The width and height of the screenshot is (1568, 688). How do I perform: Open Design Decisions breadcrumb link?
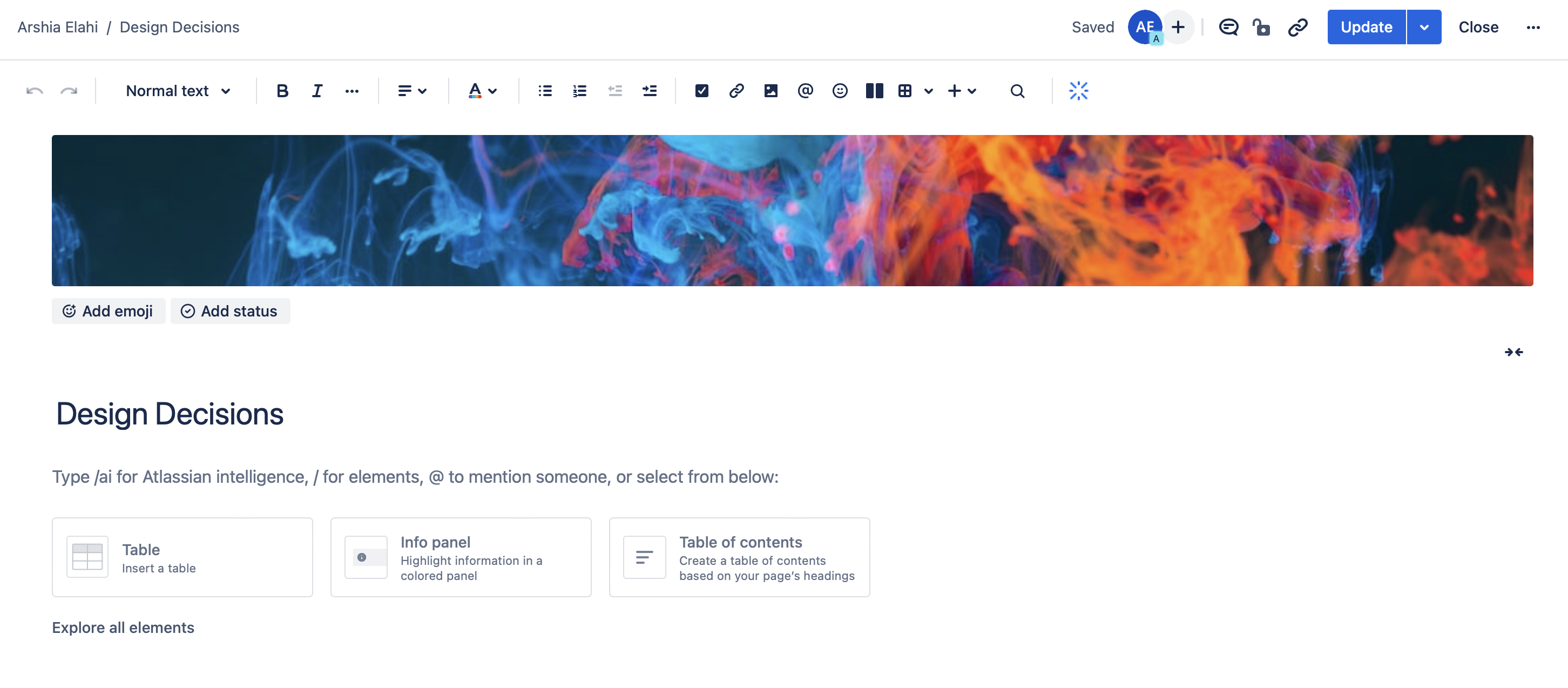coord(179,28)
